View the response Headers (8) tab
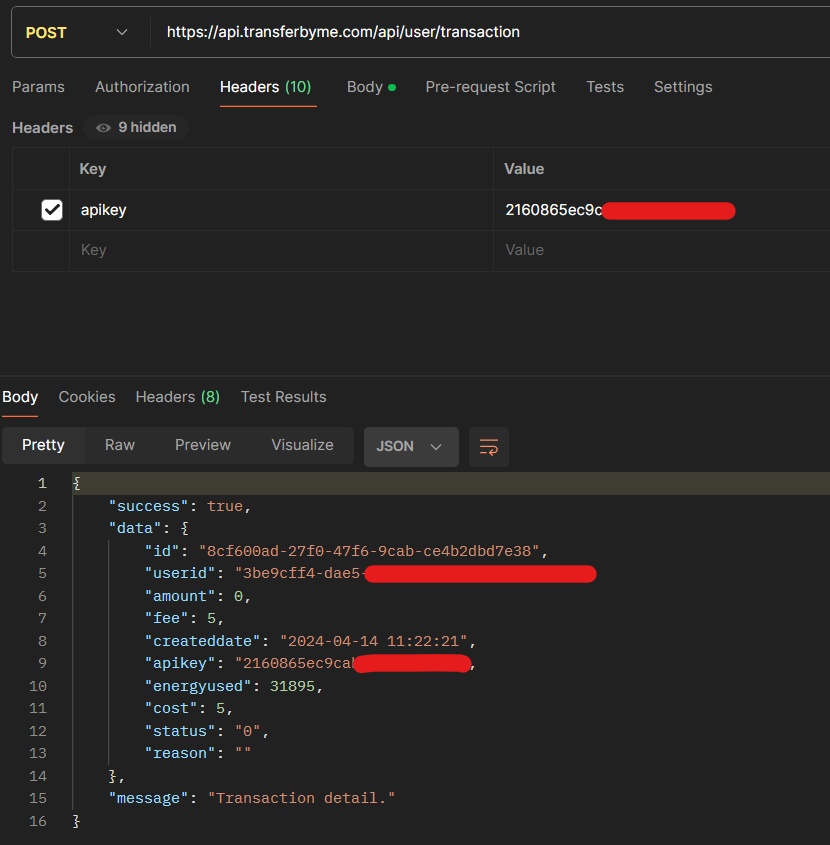 pyautogui.click(x=177, y=397)
